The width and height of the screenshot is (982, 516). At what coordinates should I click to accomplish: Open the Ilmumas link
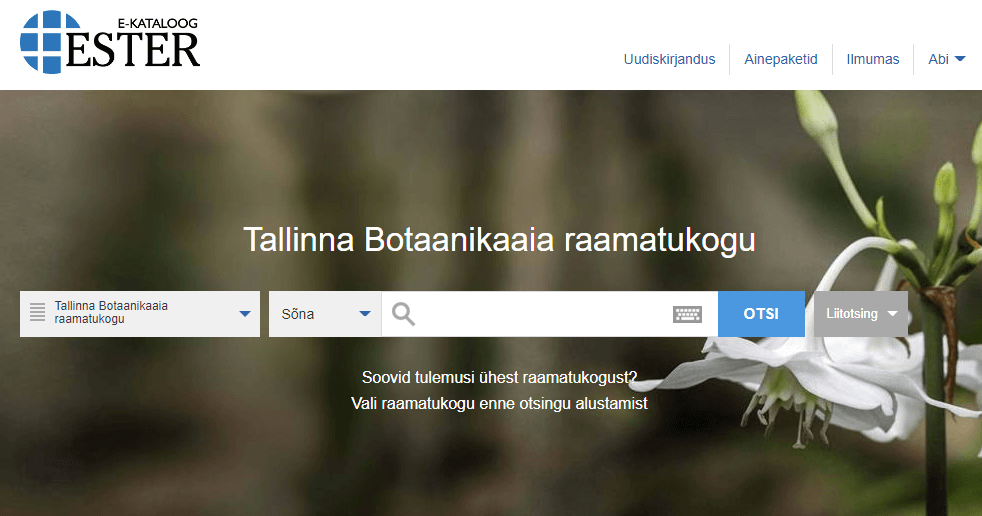coord(872,59)
